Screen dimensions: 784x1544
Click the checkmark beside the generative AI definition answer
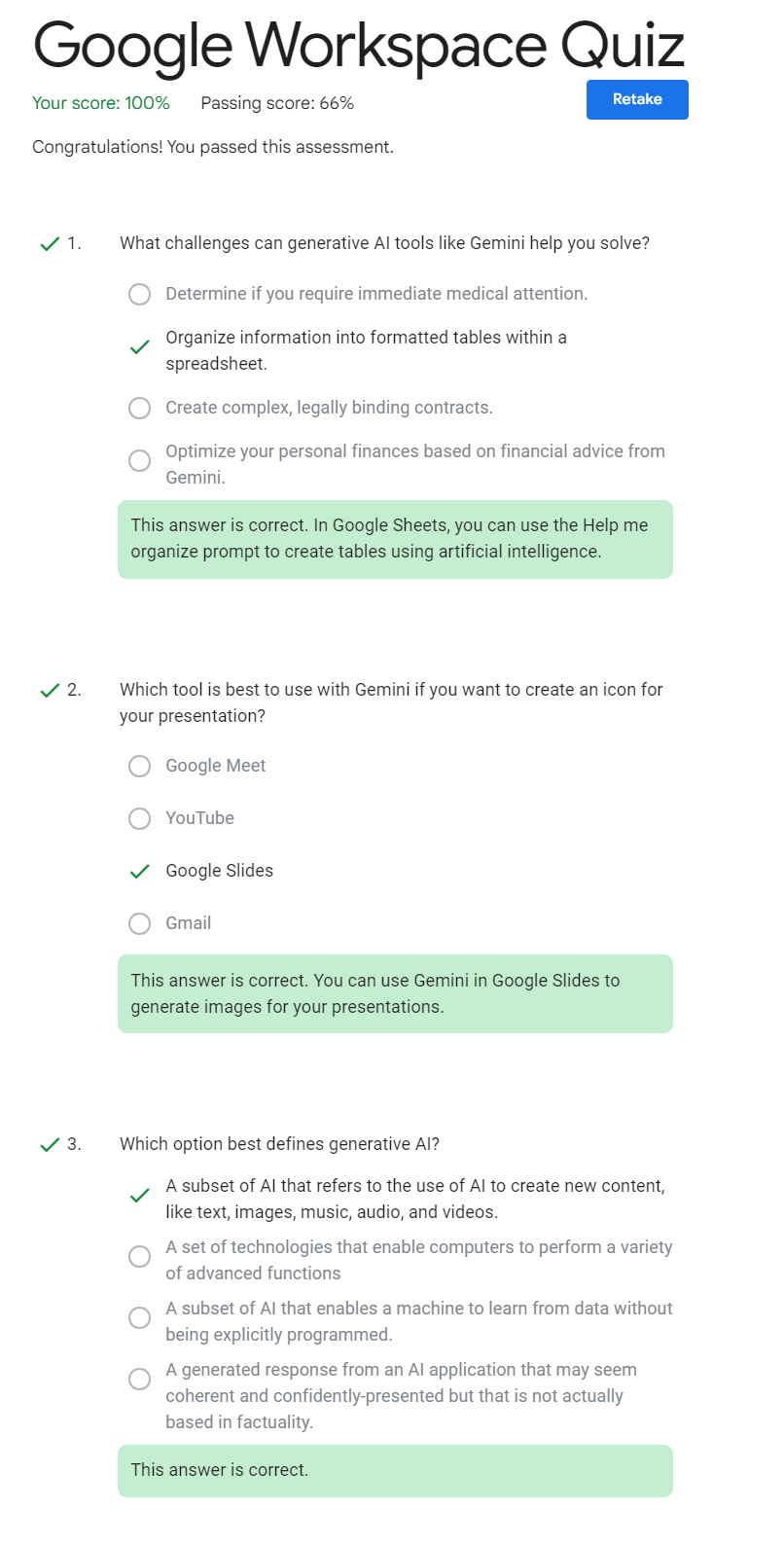coord(139,1195)
